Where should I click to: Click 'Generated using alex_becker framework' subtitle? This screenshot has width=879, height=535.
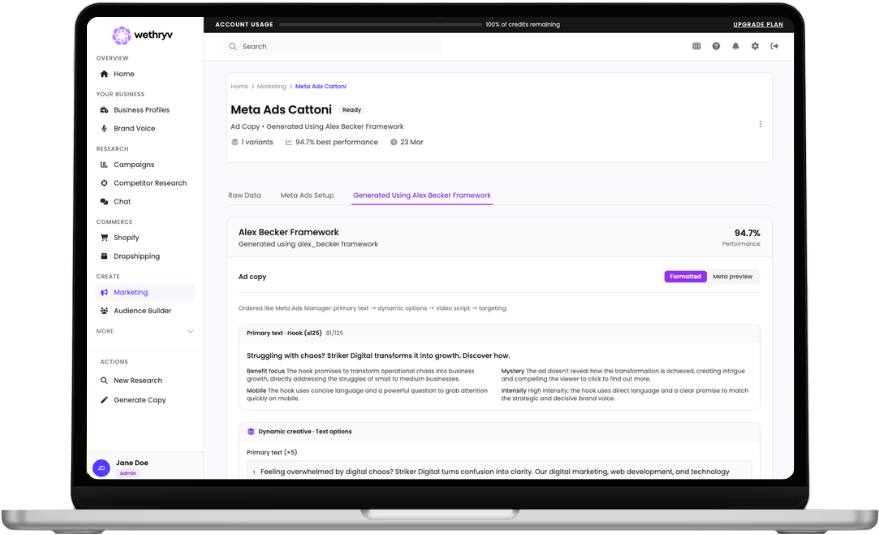308,244
